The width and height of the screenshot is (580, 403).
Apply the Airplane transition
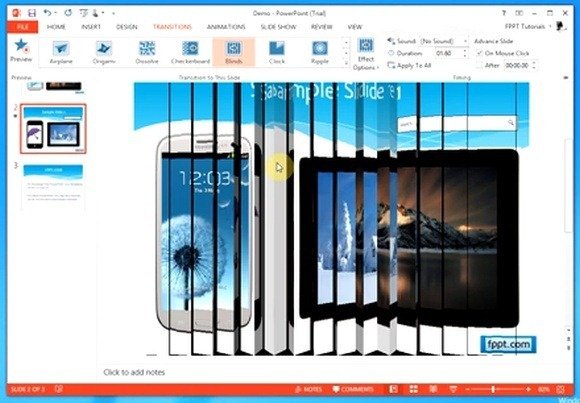[61, 52]
